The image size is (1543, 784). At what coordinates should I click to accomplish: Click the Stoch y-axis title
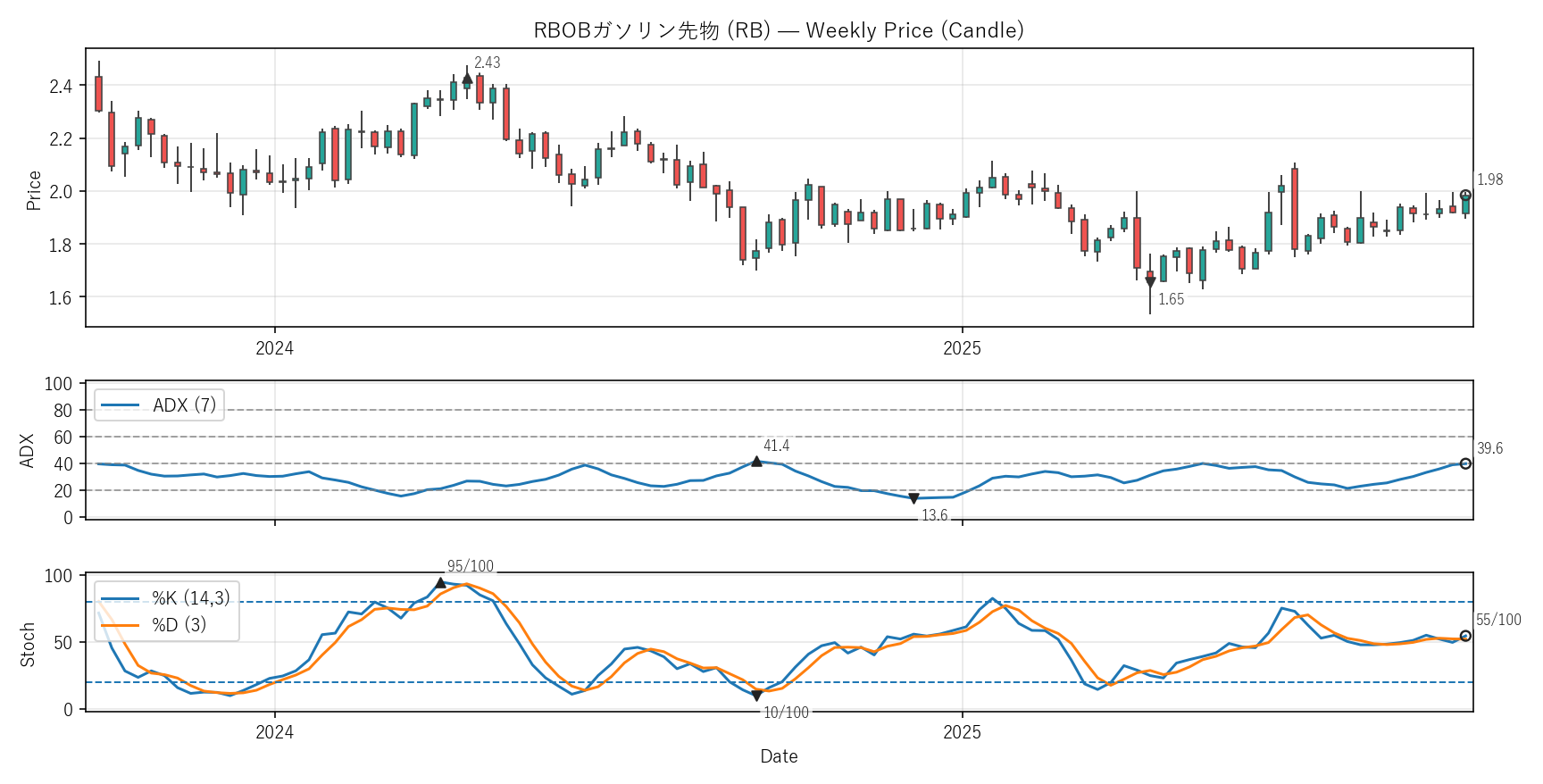[28, 644]
